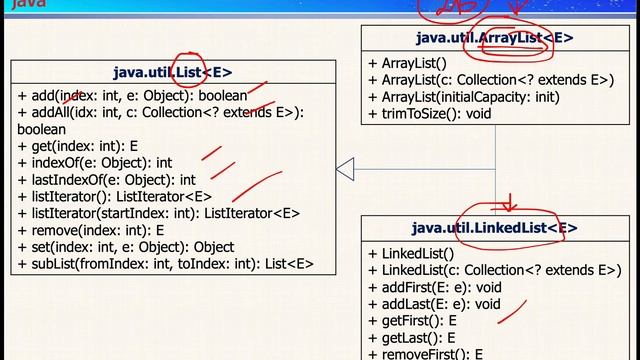Click the ArrayList(initialCapacity: init) line

click(x=464, y=97)
